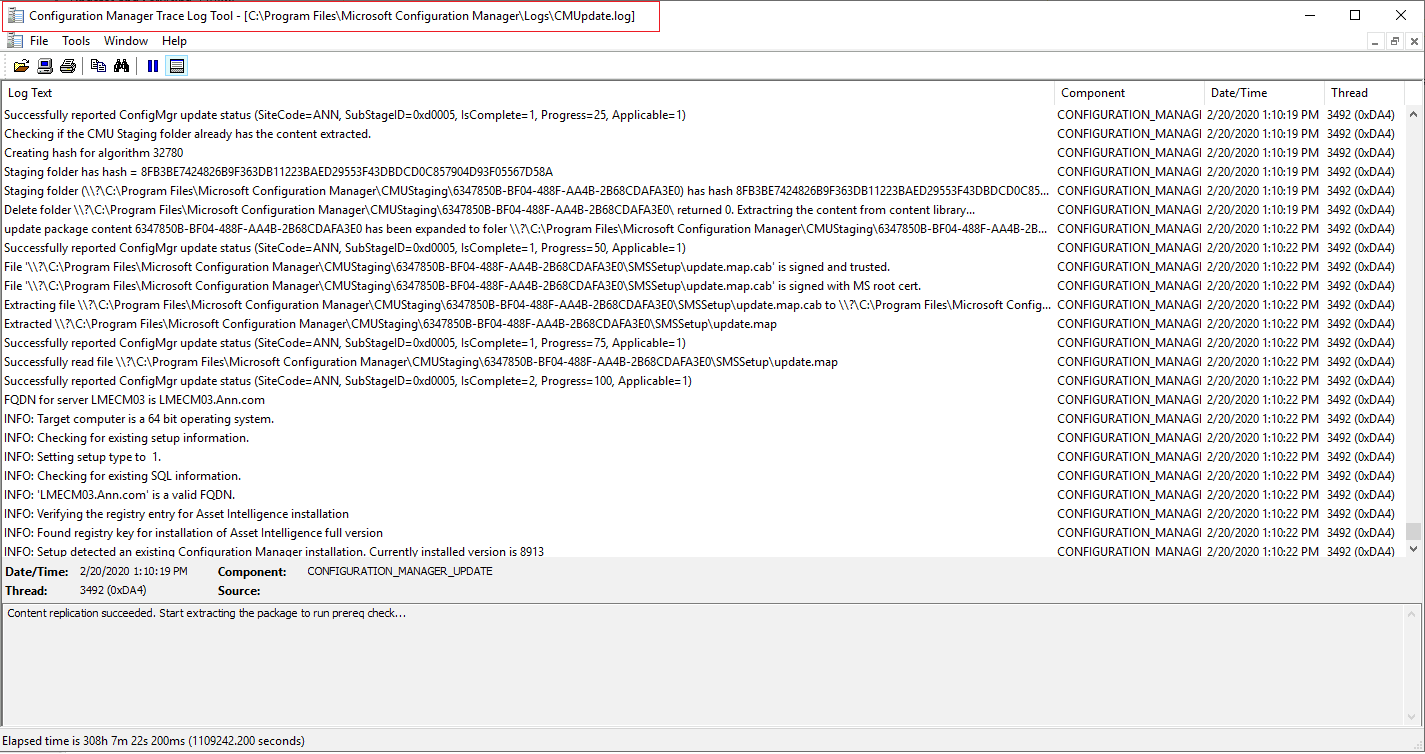Select row with Progress=100 update status
The image size is (1425, 754).
[x=702, y=381]
